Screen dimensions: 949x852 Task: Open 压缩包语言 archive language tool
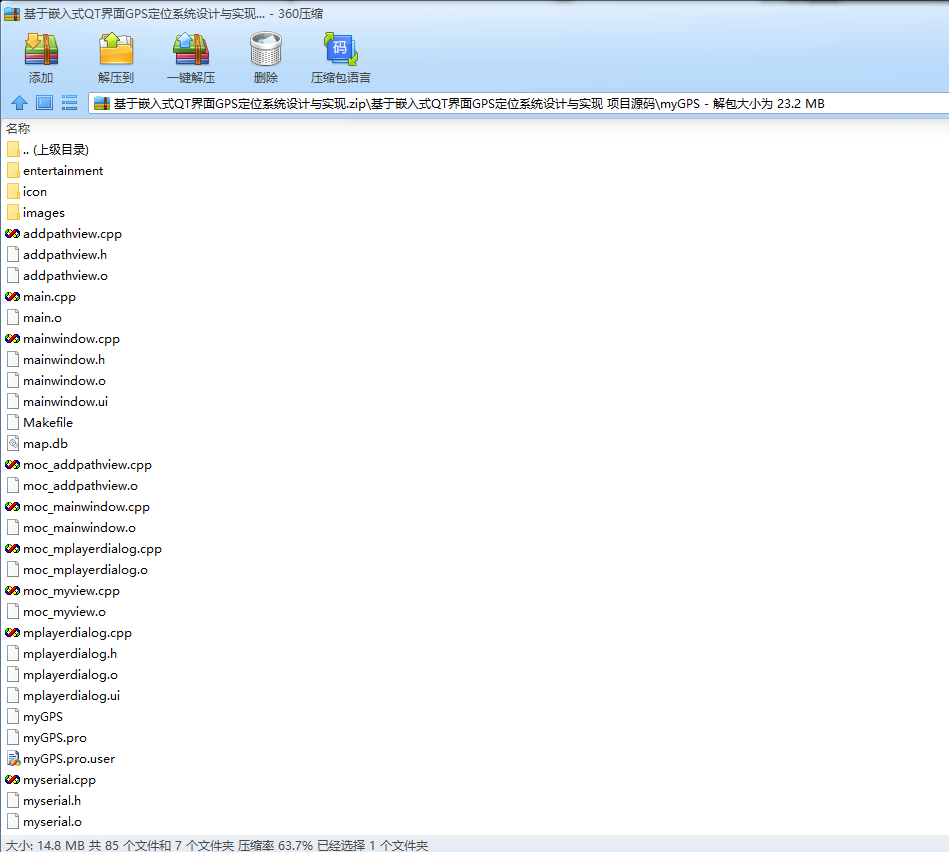(x=340, y=59)
